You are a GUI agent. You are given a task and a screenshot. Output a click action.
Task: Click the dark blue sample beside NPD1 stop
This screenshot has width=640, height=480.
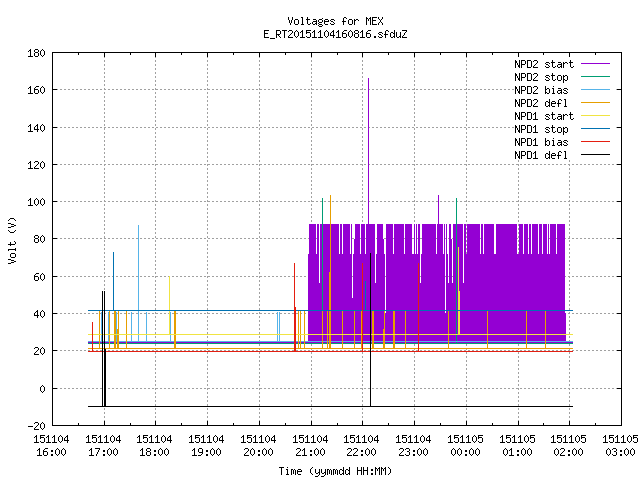pos(595,129)
